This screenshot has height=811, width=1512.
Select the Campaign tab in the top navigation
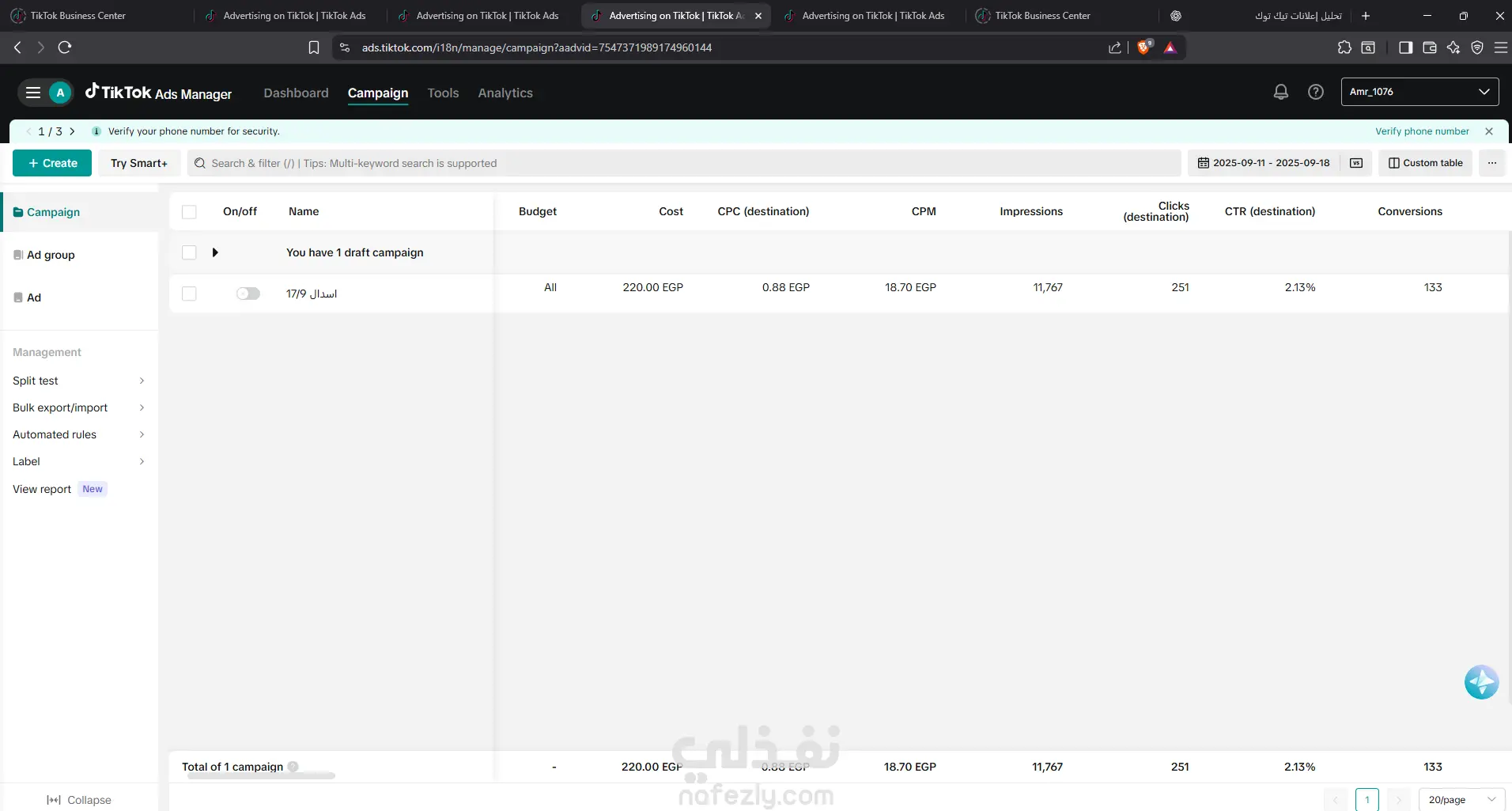coord(378,93)
